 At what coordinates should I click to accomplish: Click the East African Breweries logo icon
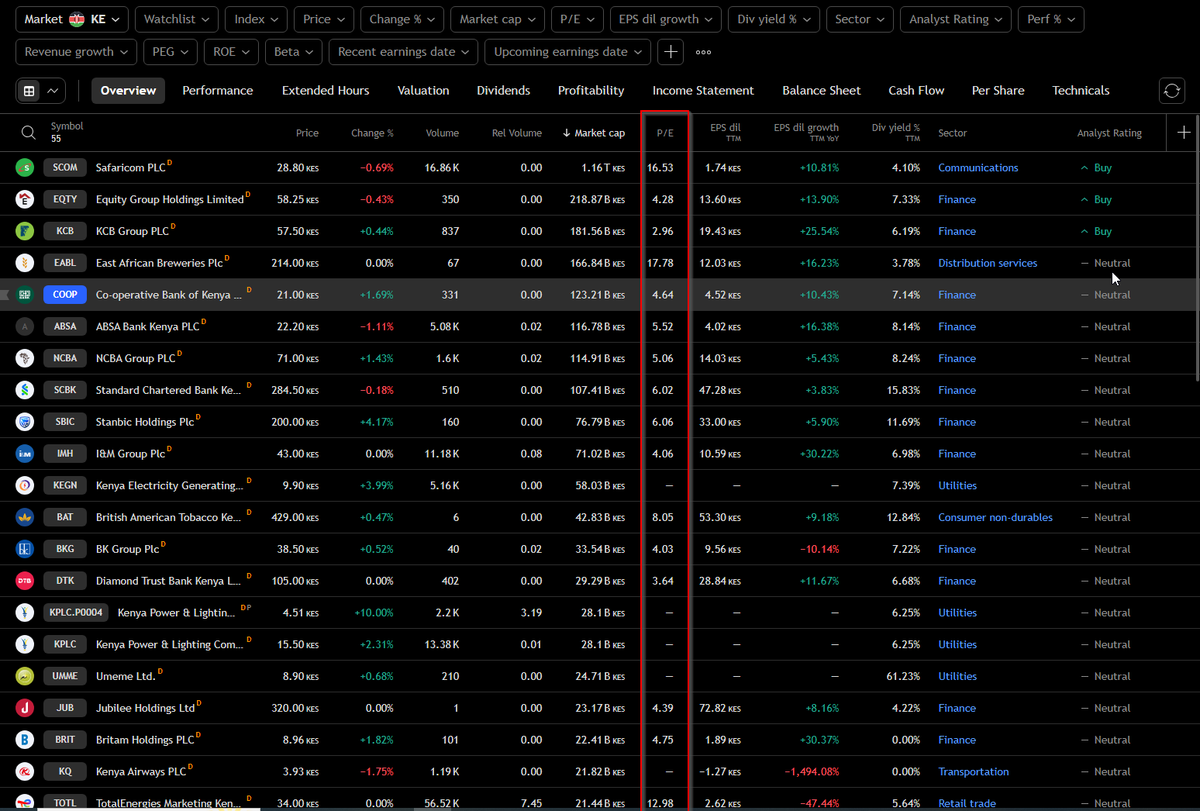coord(25,263)
